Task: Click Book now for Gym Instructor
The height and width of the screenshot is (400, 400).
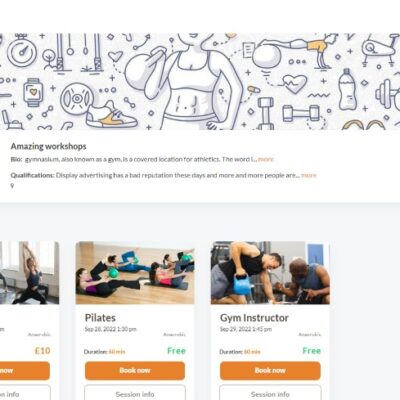Action: 270,371
